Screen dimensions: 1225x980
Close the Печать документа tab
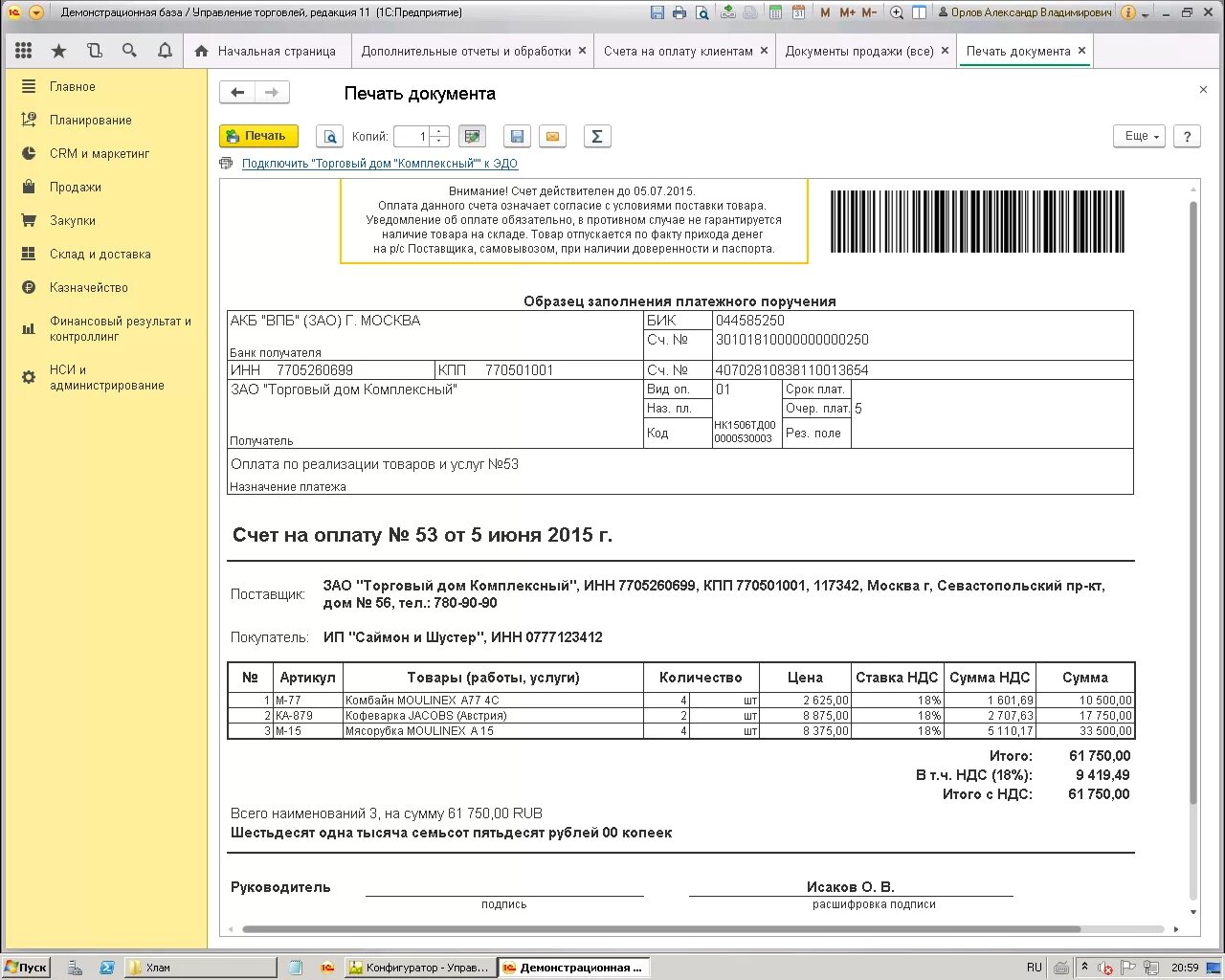[x=1082, y=51]
